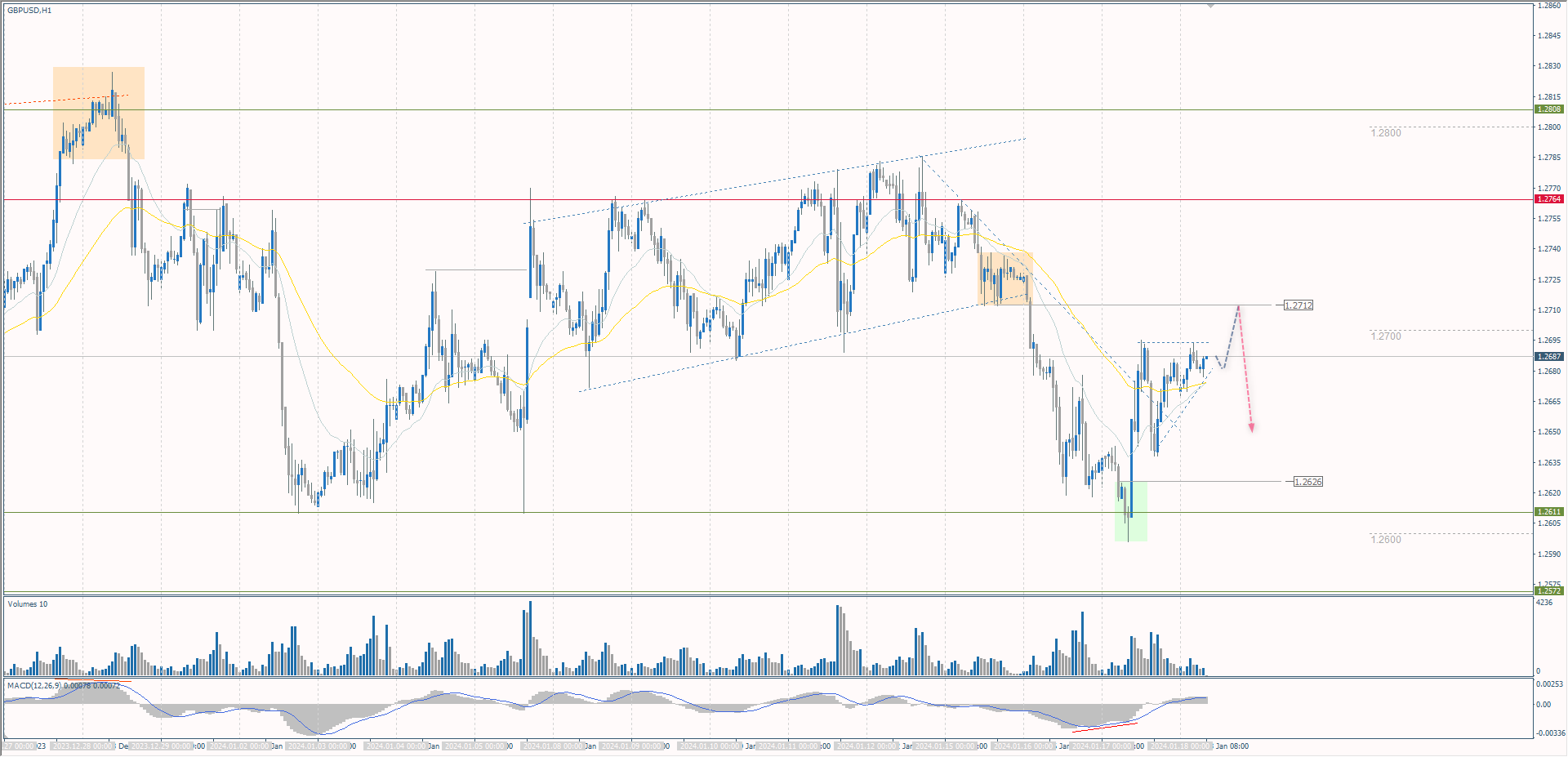Screen dimensions: 1568x757
Task: Click the MACD(12,26,9) indicator label
Action: coord(64,685)
